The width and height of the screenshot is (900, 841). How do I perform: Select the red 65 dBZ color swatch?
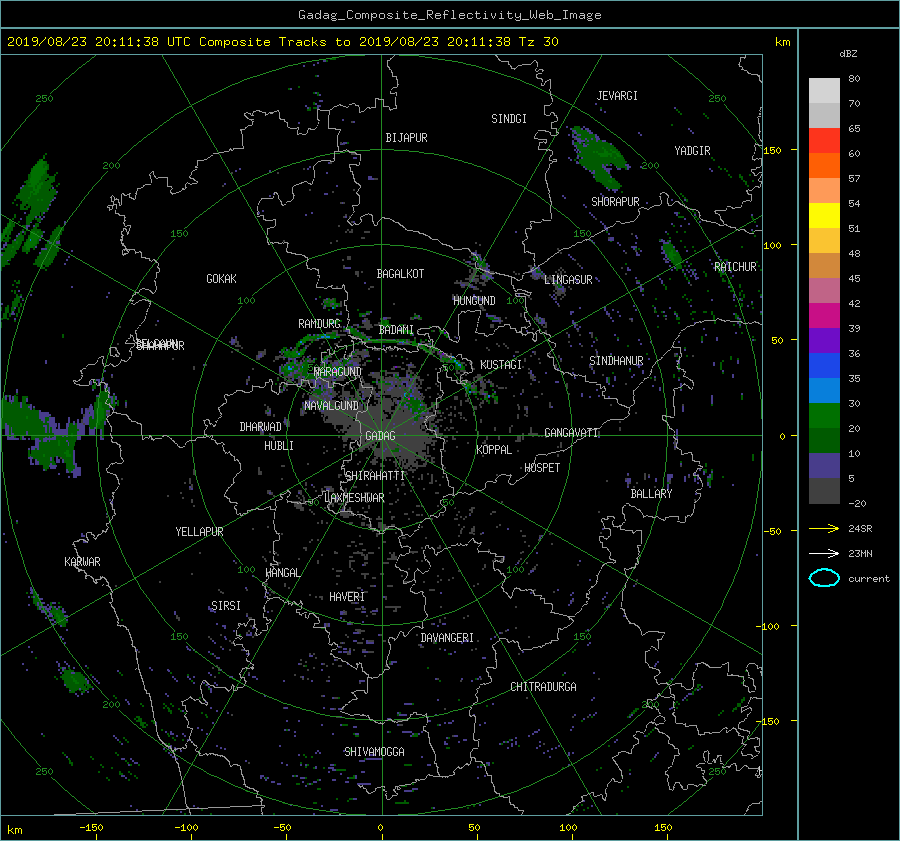pos(824,140)
